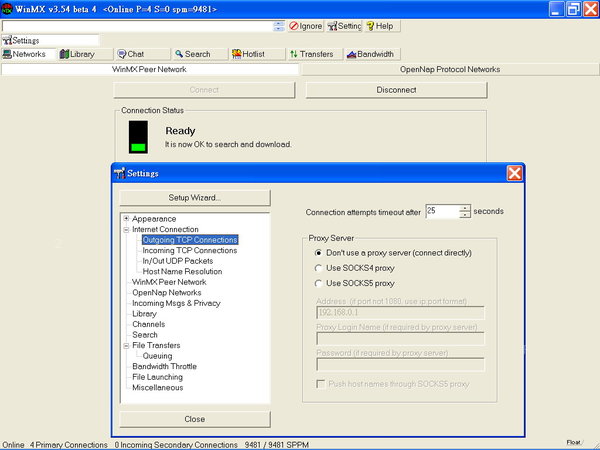
Task: Click the top text entry field
Action: [138, 26]
